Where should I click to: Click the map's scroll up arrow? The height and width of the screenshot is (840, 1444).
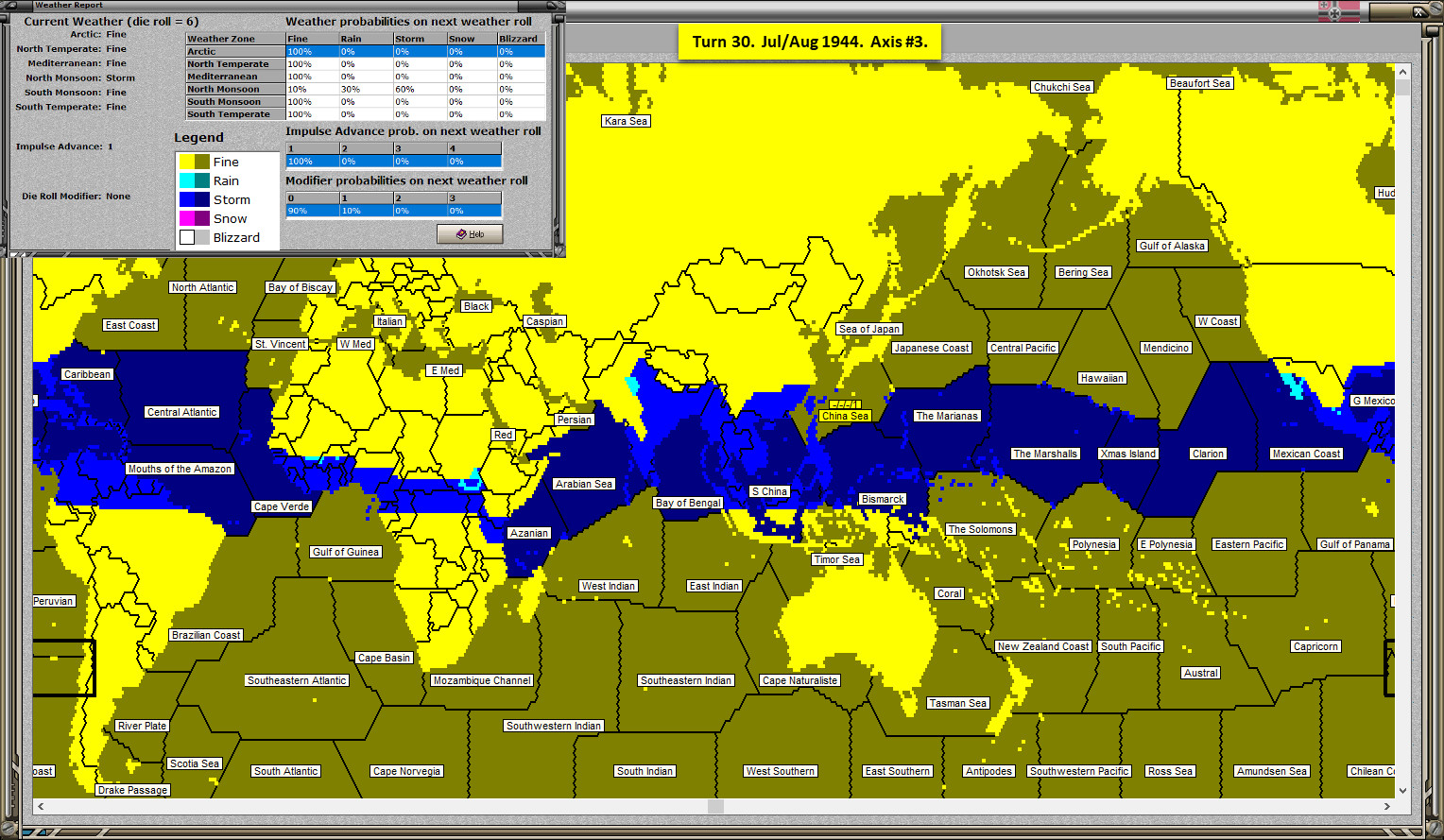tap(1402, 72)
